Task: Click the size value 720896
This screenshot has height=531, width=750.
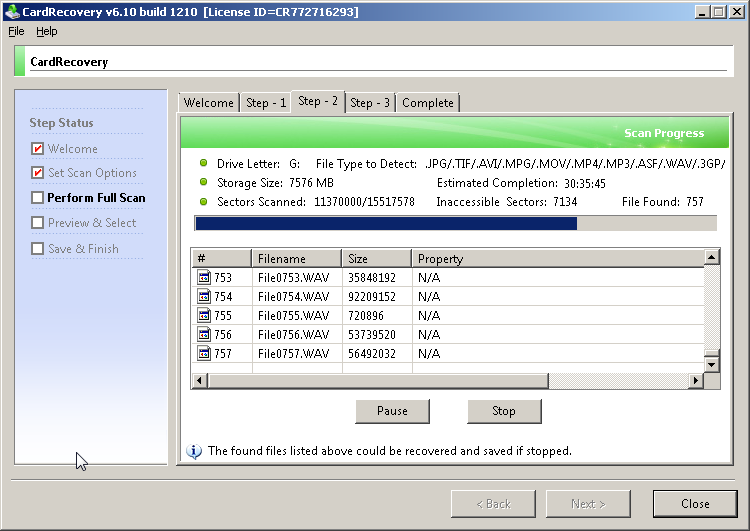Action: (x=365, y=316)
